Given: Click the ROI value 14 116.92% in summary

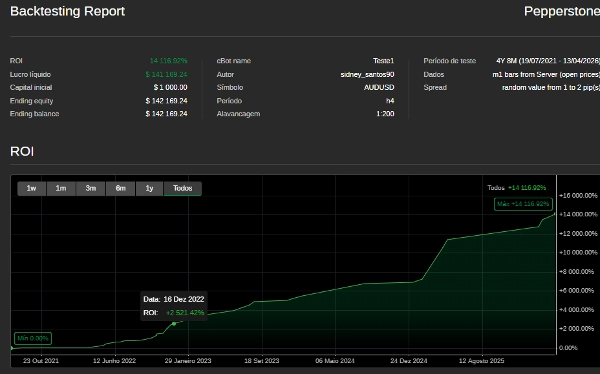Looking at the screenshot, I should click(x=169, y=61).
